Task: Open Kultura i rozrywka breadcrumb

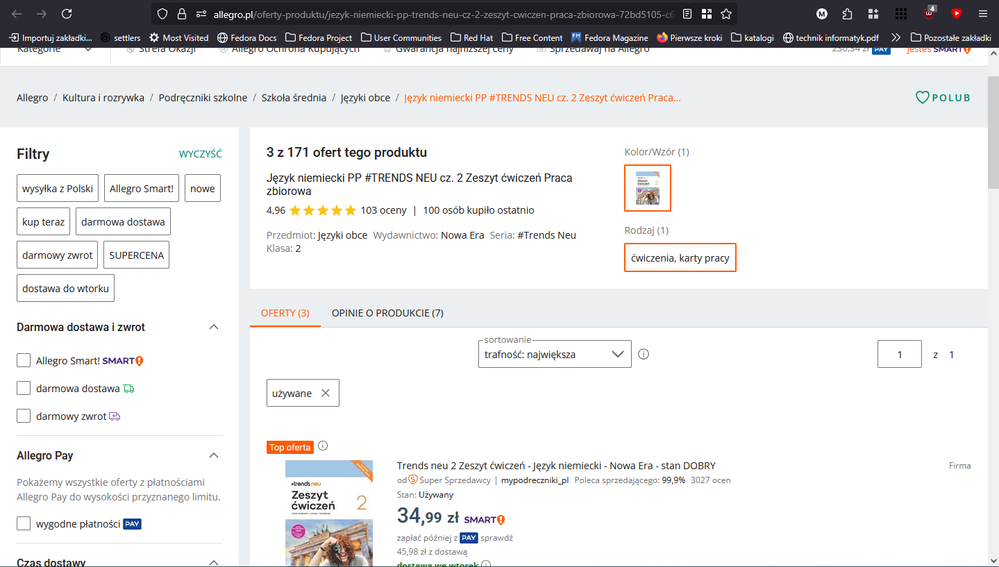Action: coord(103,97)
